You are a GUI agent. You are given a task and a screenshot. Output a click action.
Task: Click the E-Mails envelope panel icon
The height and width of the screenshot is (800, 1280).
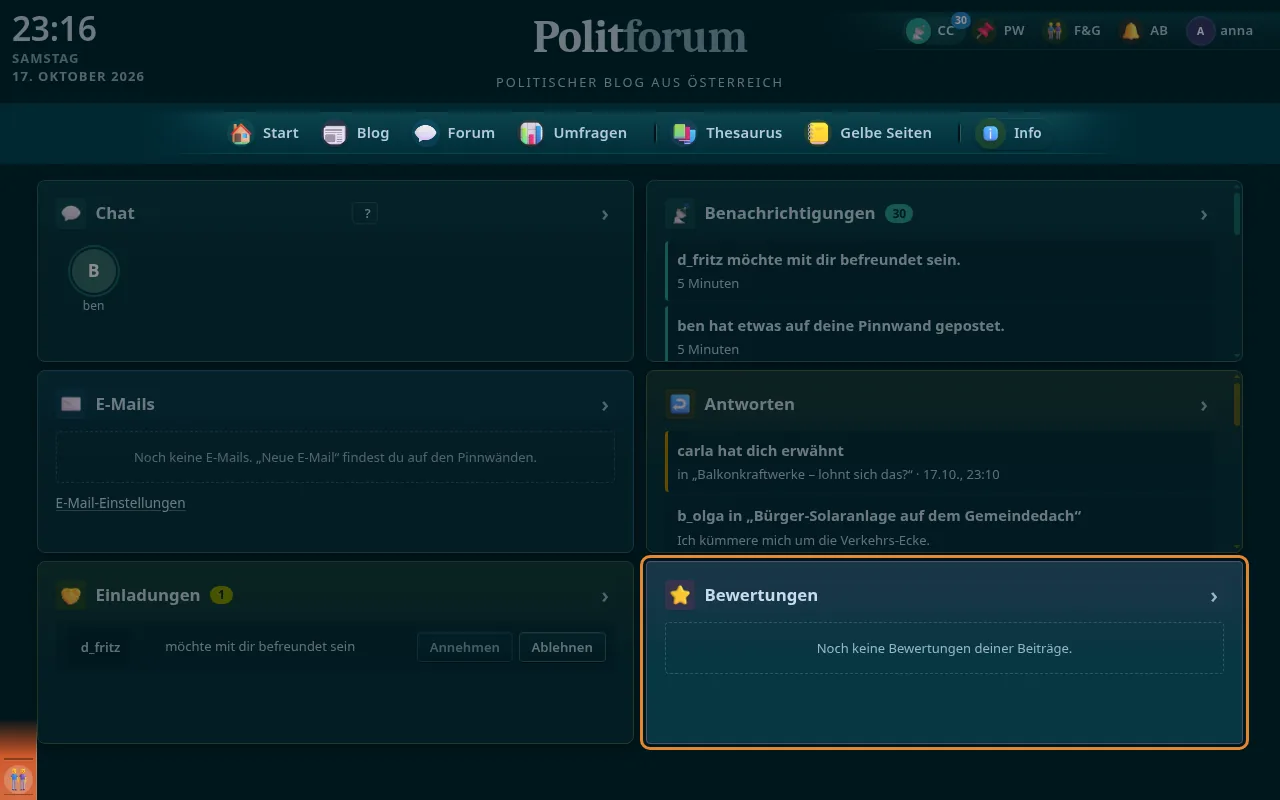[71, 404]
